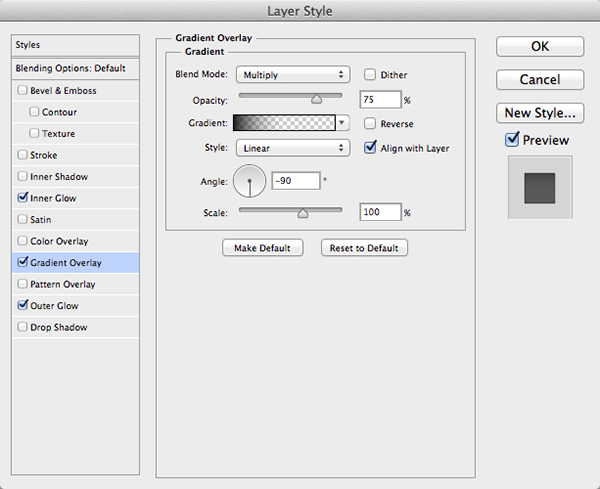
Task: Open the gradient picker arrow
Action: 343,123
